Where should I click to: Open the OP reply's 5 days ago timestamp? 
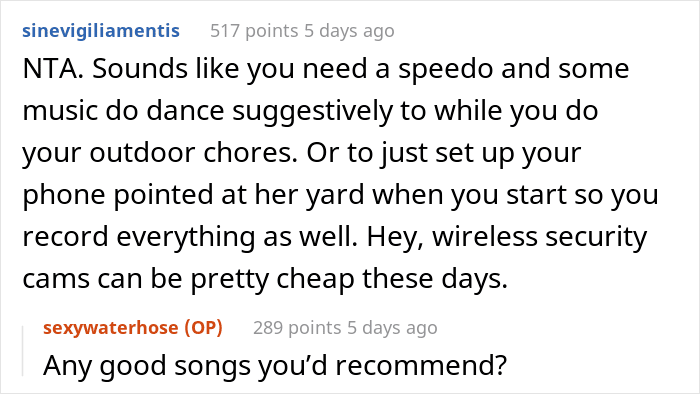point(392,328)
